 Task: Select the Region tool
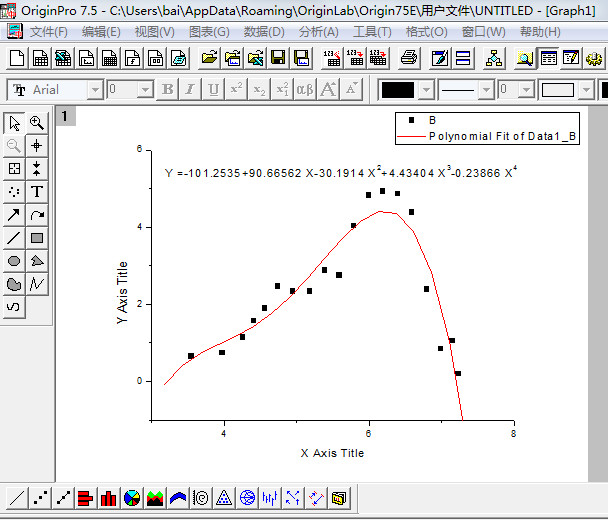14,284
